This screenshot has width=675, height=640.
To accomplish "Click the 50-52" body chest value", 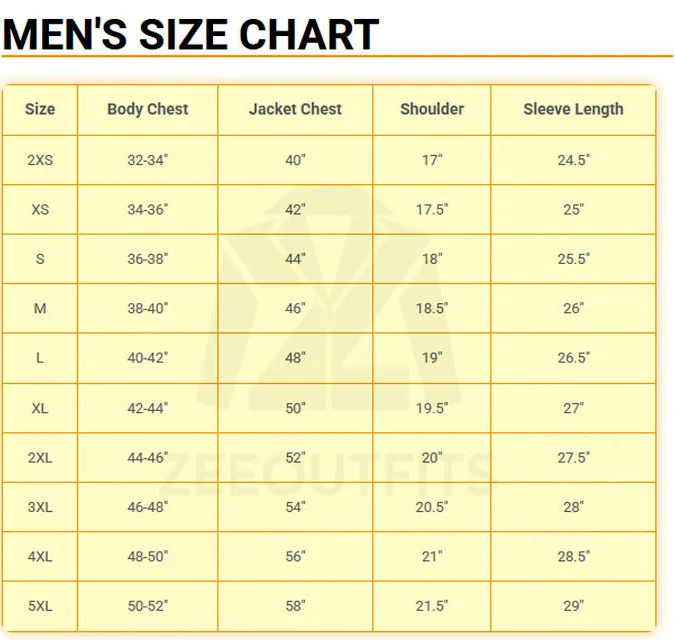I will [148, 606].
